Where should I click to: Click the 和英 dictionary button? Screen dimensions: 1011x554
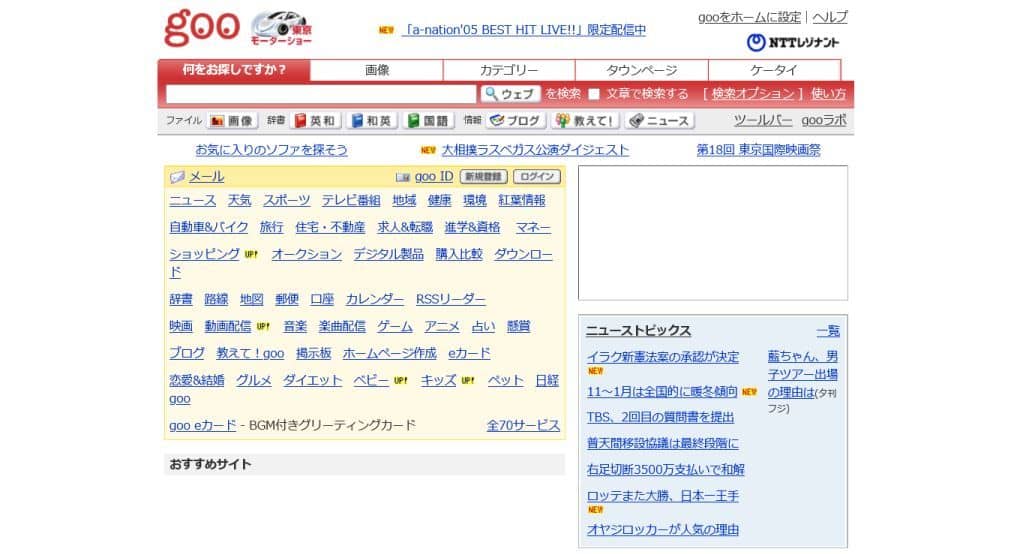click(372, 121)
